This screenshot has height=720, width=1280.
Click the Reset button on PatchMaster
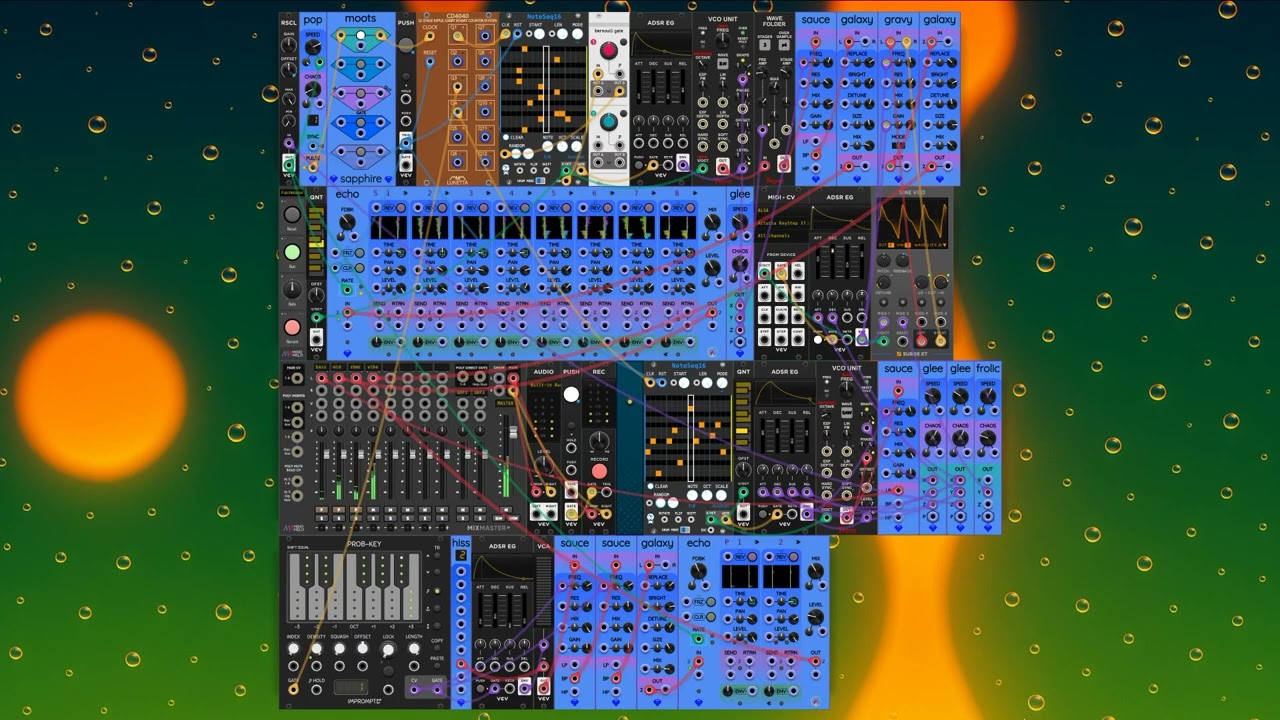click(292, 214)
